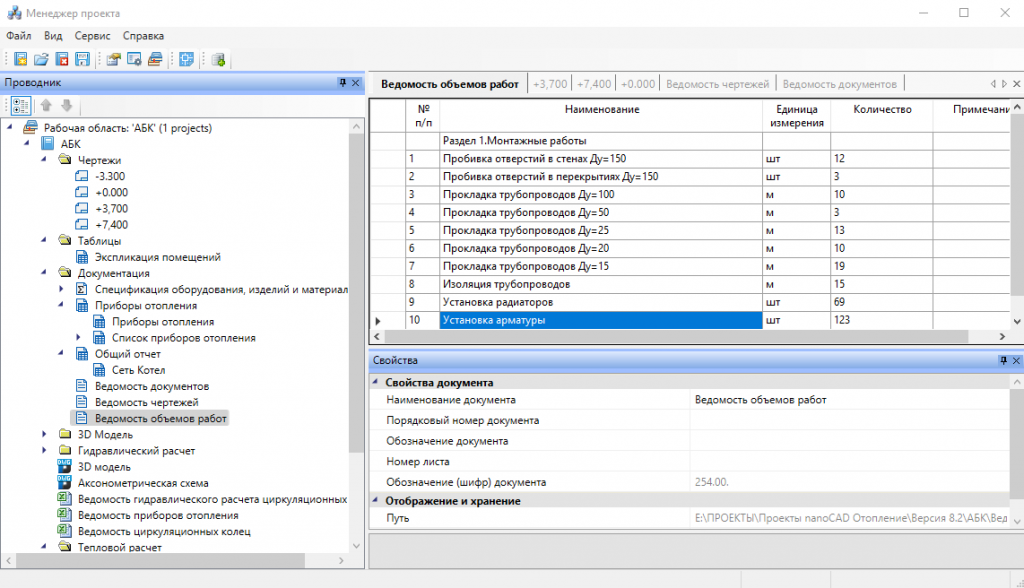Expand the Гидравлический расчет folder
This screenshot has height=588, width=1024.
[44, 450]
